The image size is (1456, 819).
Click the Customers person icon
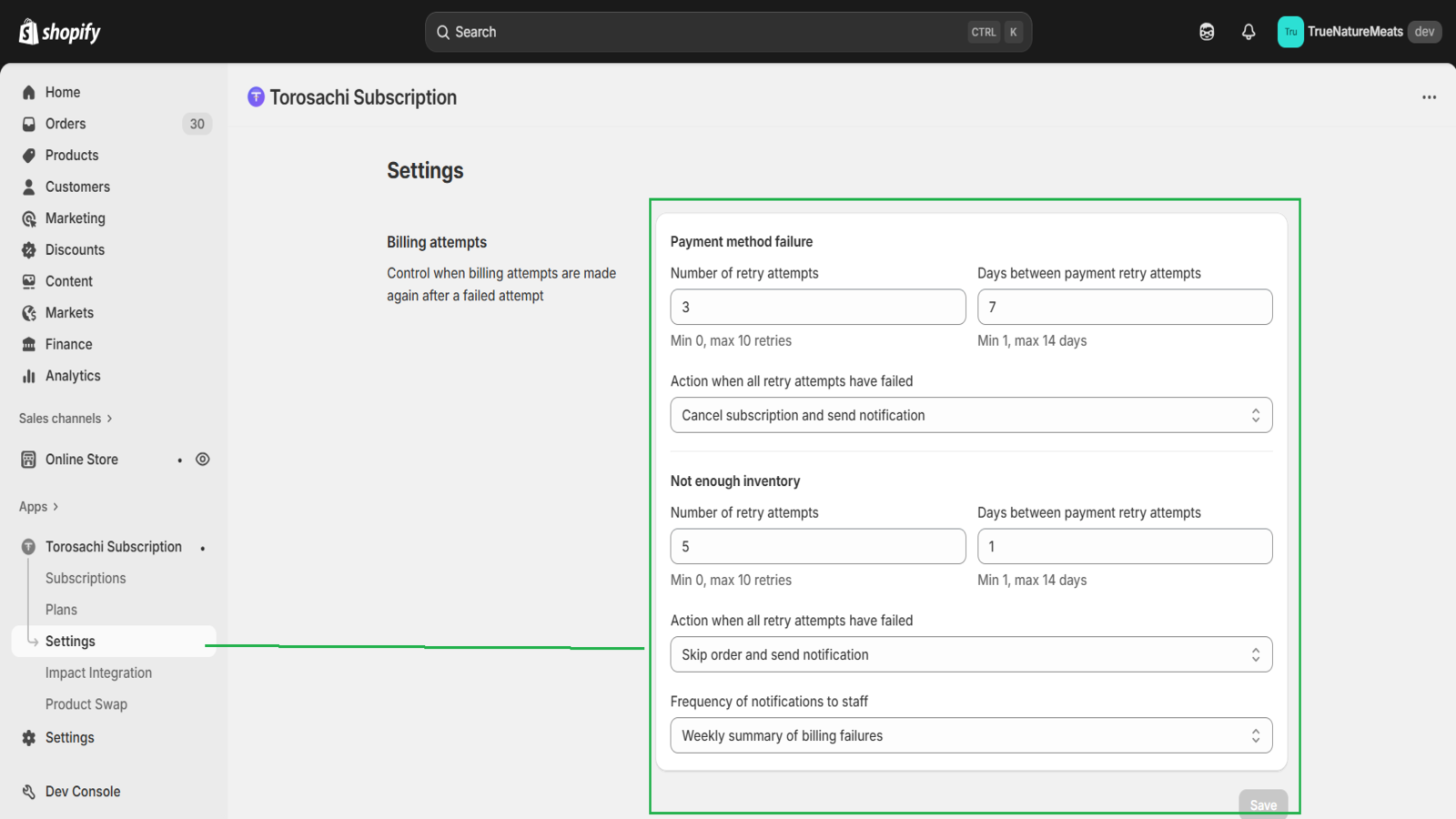[29, 187]
